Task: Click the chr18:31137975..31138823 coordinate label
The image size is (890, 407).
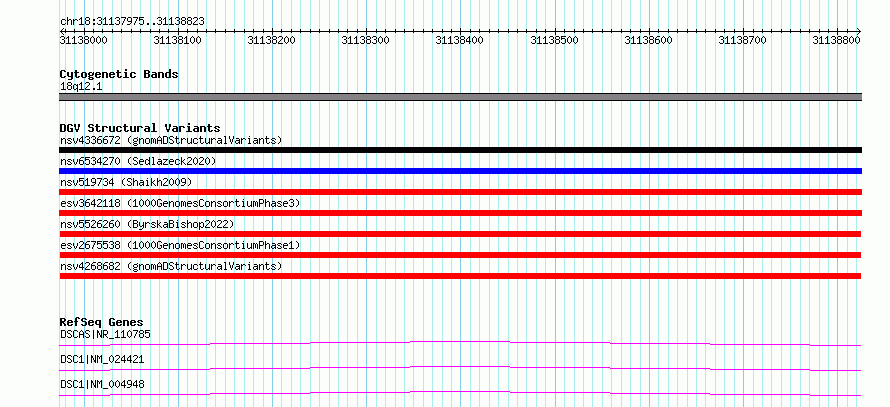Action: point(132,22)
